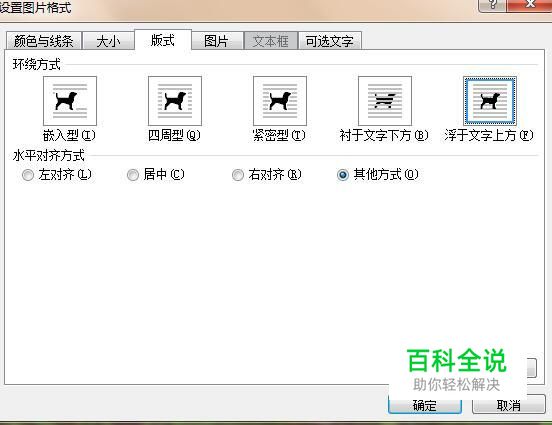Image resolution: width=552 pixels, height=425 pixels.
Task: Choose 居中 horizontal alignment
Action: (155, 175)
